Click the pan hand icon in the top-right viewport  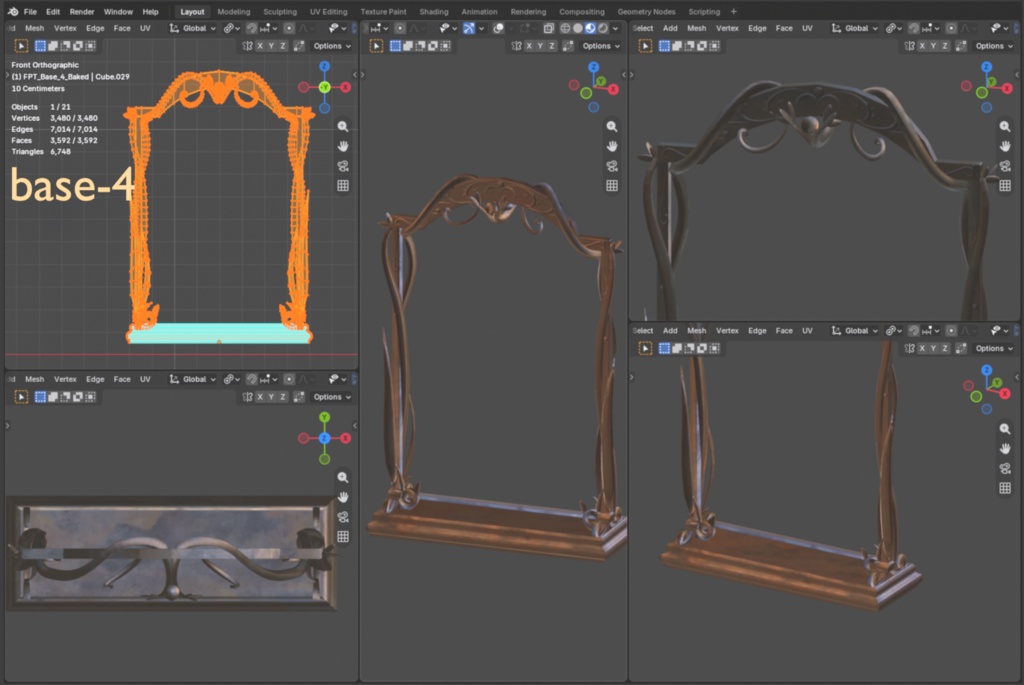pos(1005,146)
